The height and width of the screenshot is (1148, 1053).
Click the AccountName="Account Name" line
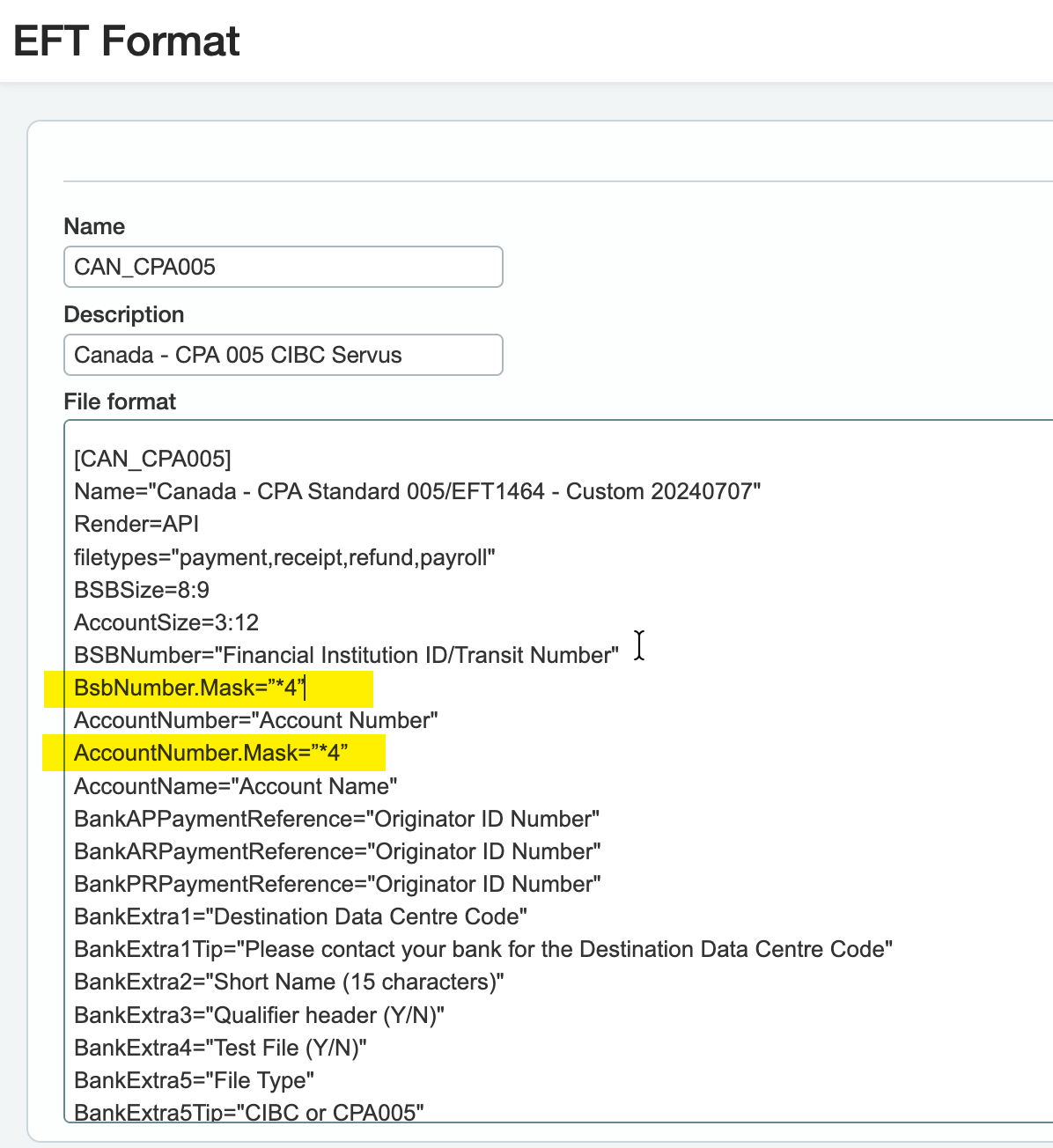click(235, 786)
